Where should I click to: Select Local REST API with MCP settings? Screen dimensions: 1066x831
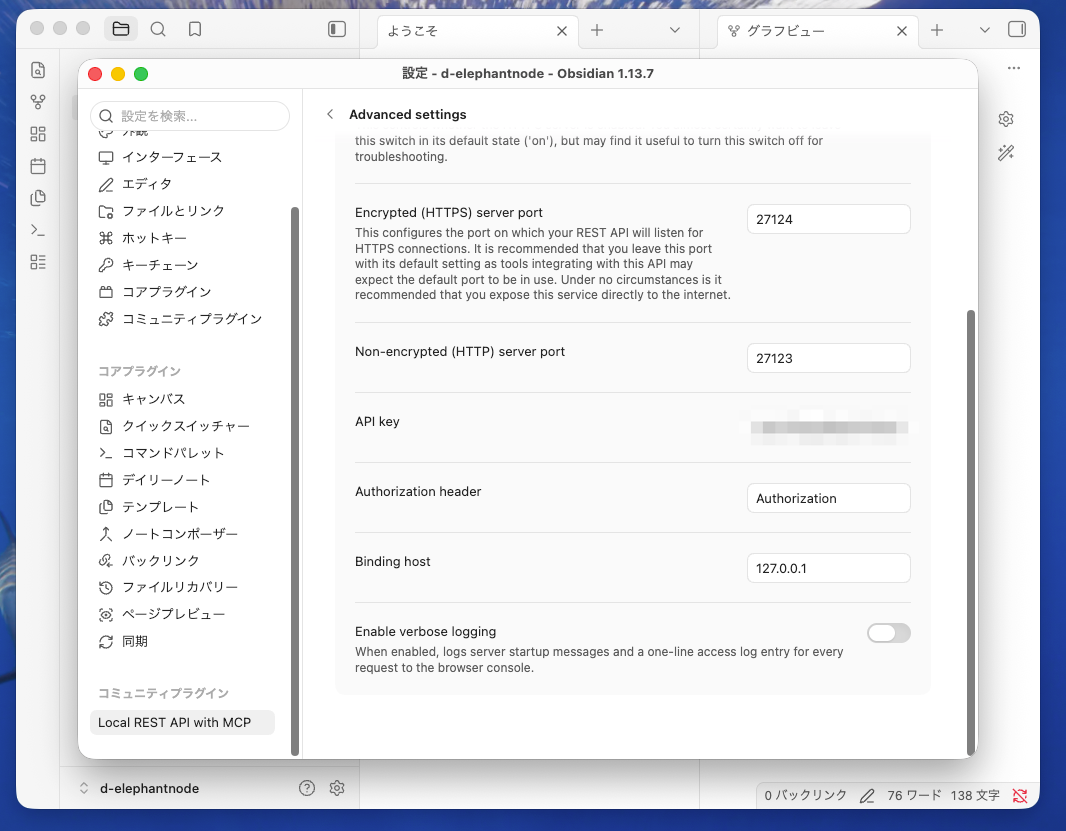(182, 722)
